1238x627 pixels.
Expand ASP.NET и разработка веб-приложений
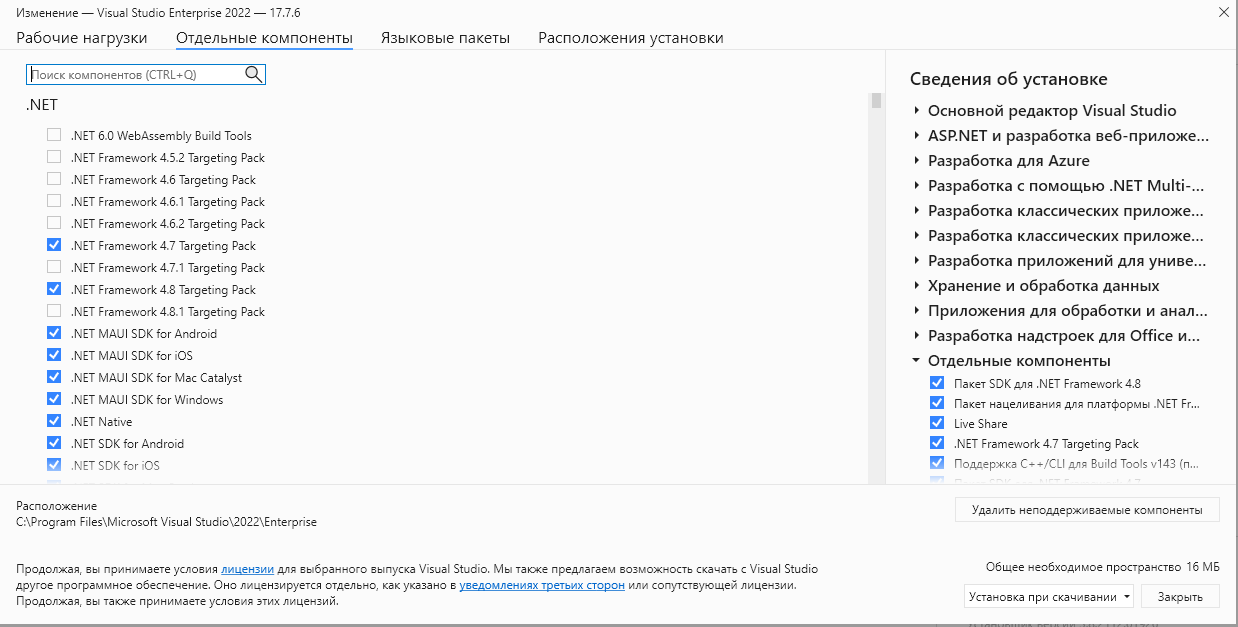click(x=916, y=136)
